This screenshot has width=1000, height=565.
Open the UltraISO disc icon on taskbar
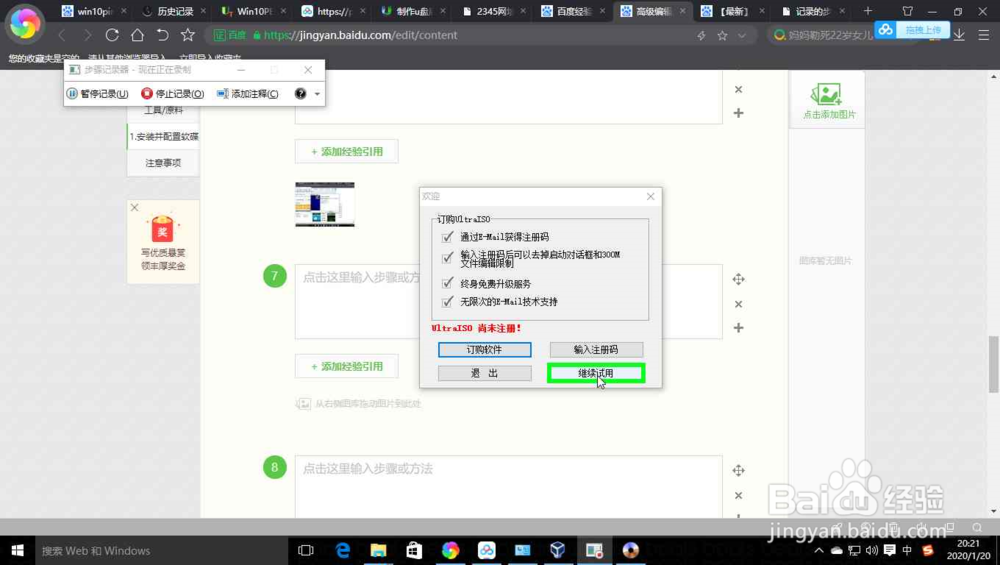631,550
